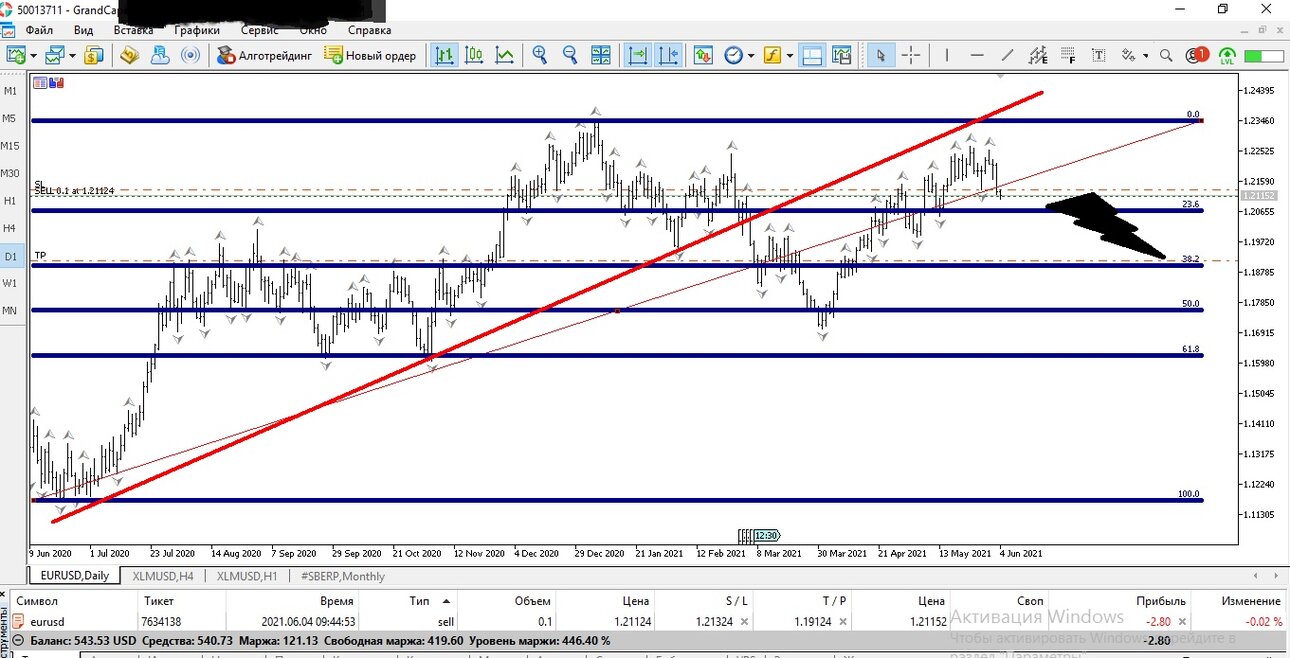This screenshot has height=658, width=1290.
Task: Open the Вид menu
Action: point(83,30)
